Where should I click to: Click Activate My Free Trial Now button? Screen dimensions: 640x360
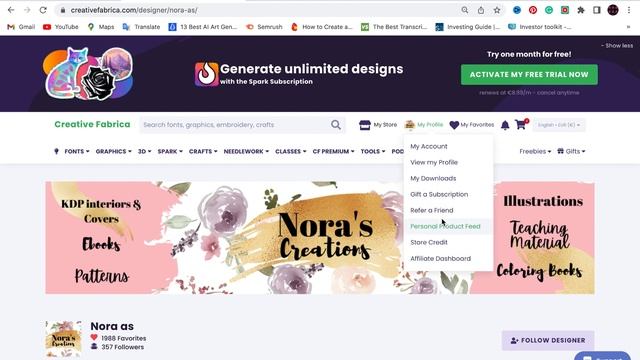point(529,75)
